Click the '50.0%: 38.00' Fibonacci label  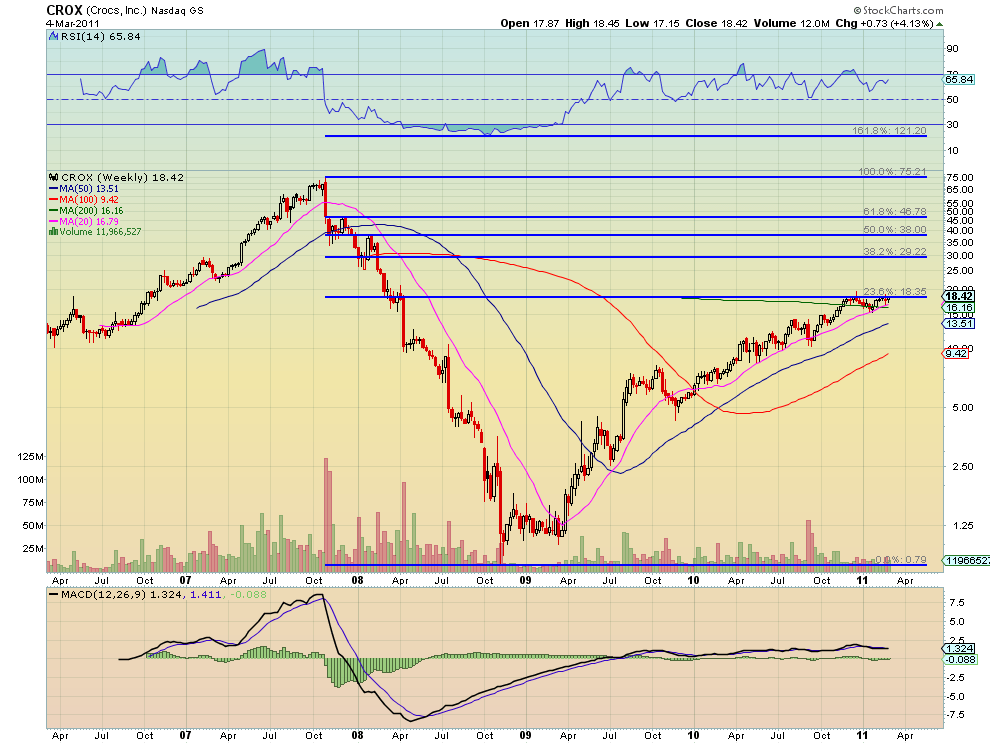[895, 230]
